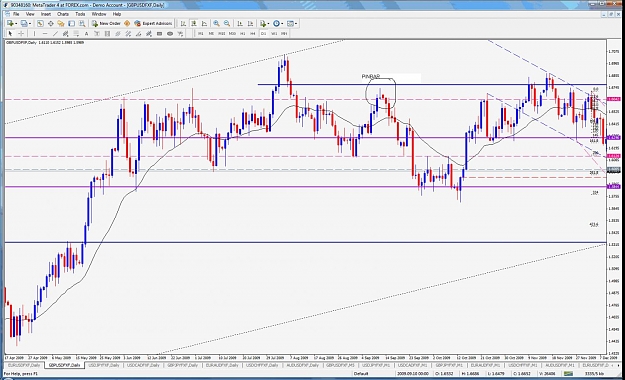Select the Vertical Line drawing tool
Image resolution: width=625 pixels, height=380 pixels.
pos(34,33)
